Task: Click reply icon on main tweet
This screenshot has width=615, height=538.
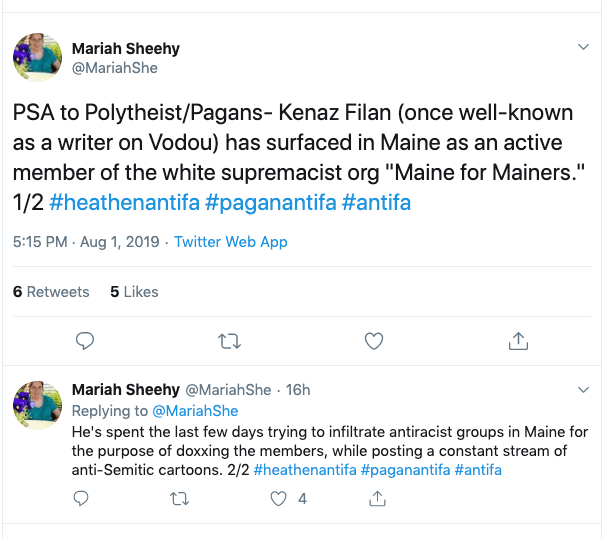Action: click(x=86, y=342)
